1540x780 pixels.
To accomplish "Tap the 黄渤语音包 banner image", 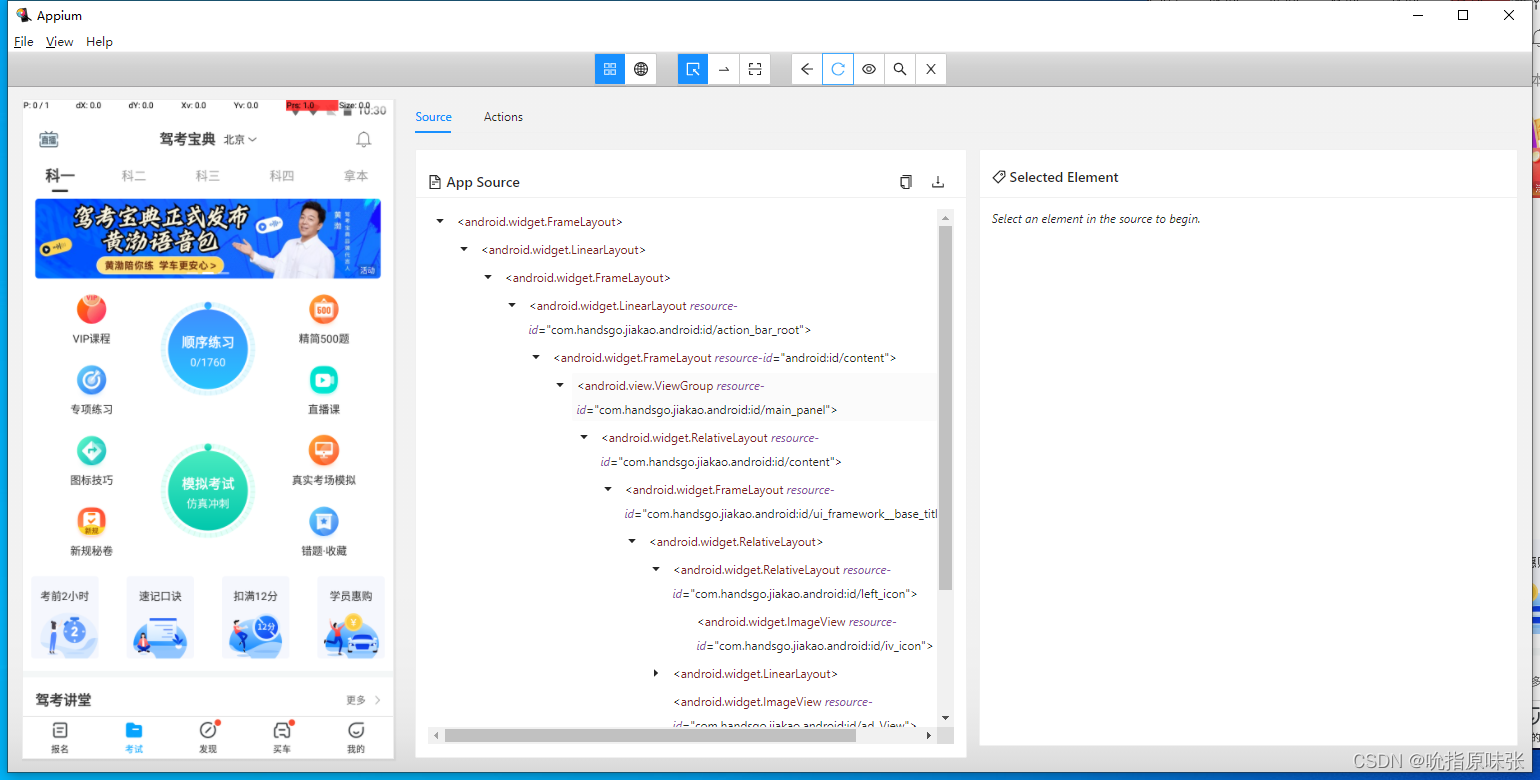I will point(208,238).
